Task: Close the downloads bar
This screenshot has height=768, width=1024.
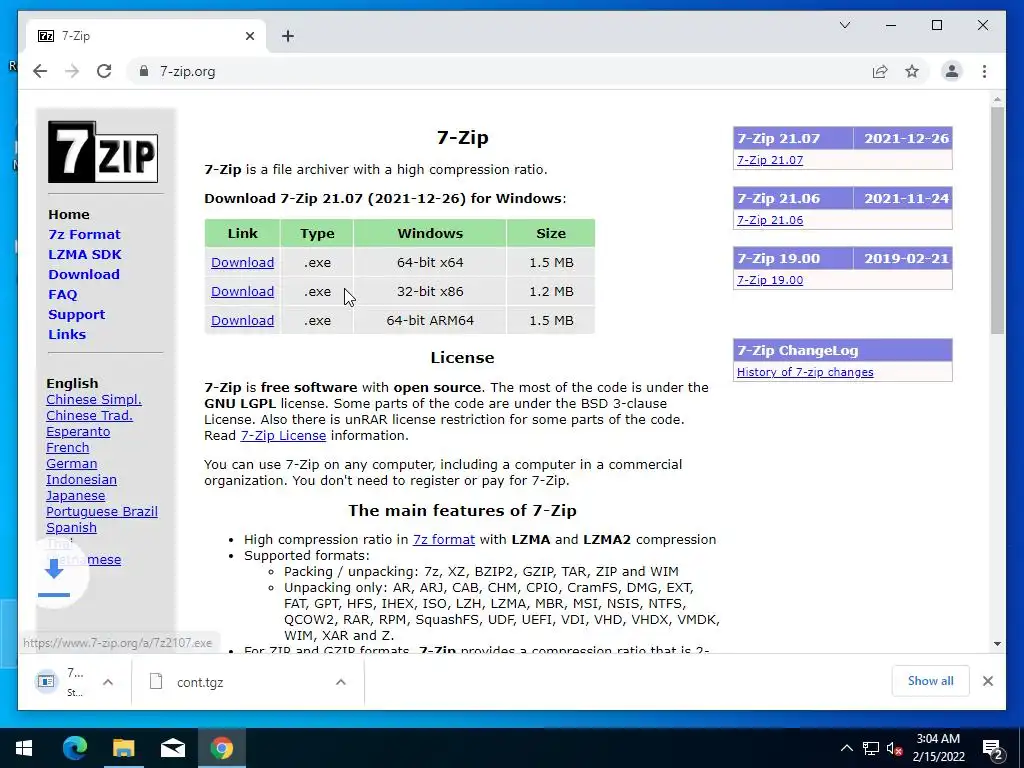Action: tap(987, 681)
